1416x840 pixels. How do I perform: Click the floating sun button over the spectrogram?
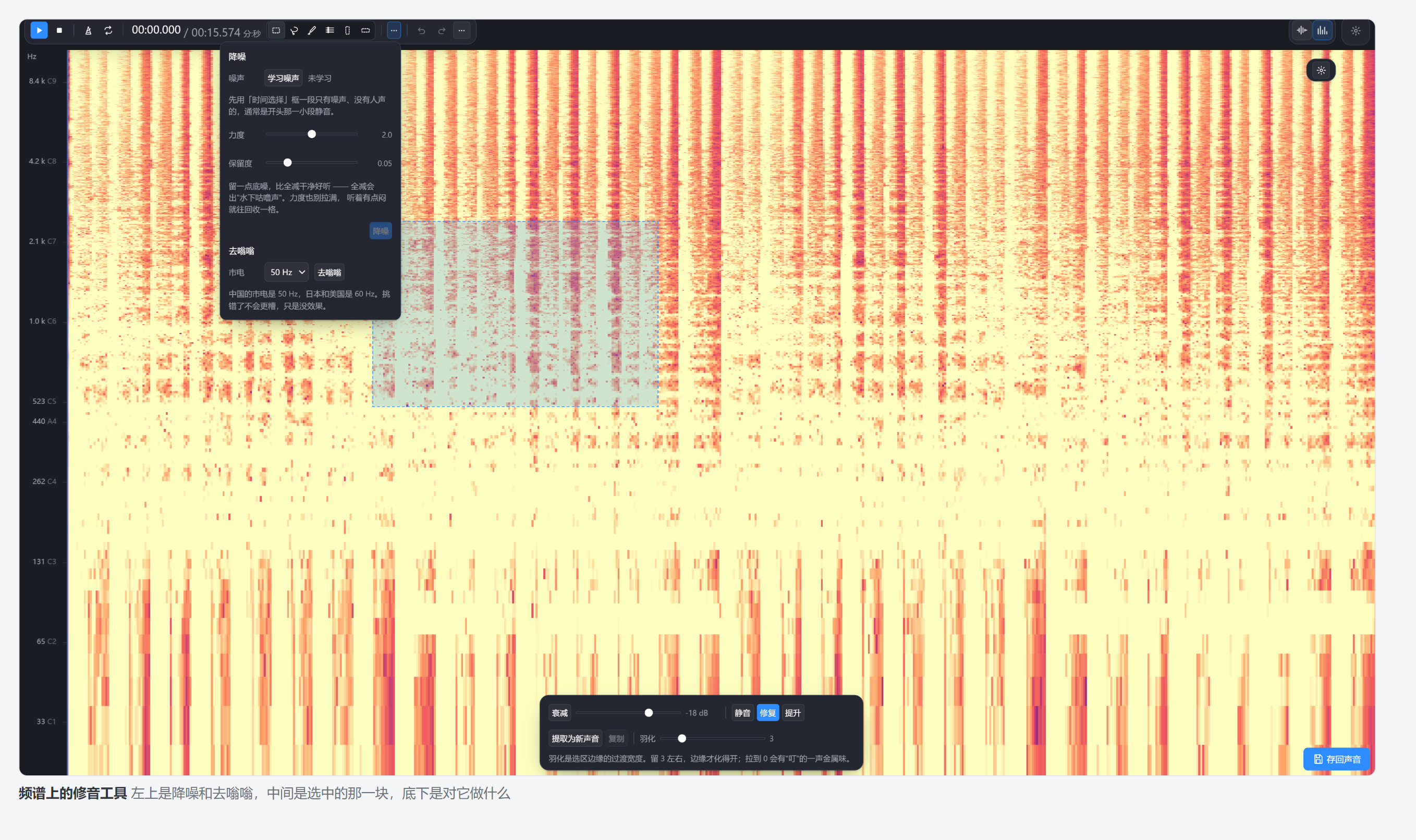(x=1321, y=70)
